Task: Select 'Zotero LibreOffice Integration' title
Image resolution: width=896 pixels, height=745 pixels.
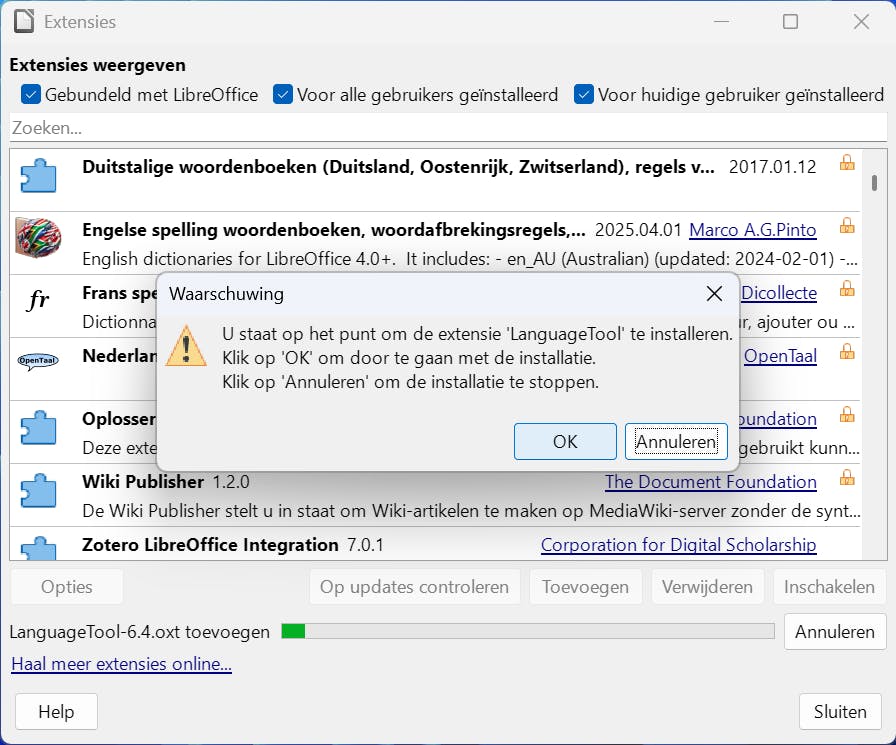Action: (x=210, y=544)
